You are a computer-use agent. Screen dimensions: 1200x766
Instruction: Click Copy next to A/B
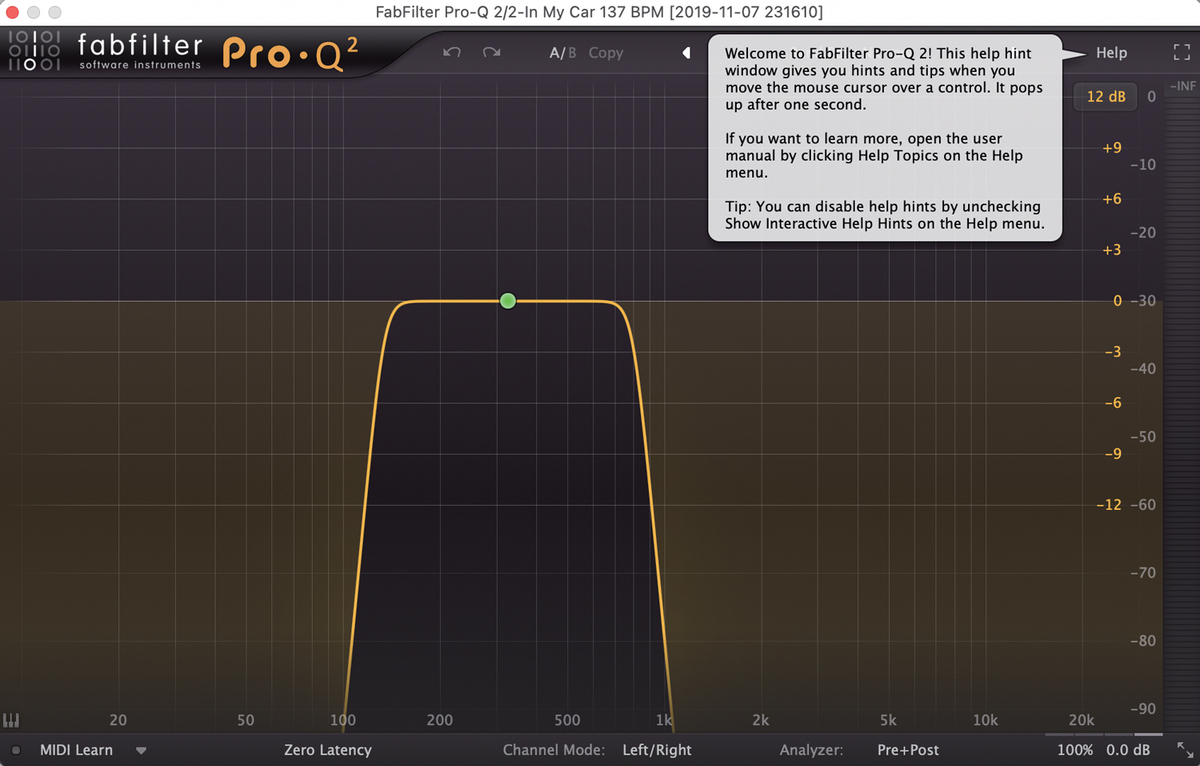pos(606,53)
